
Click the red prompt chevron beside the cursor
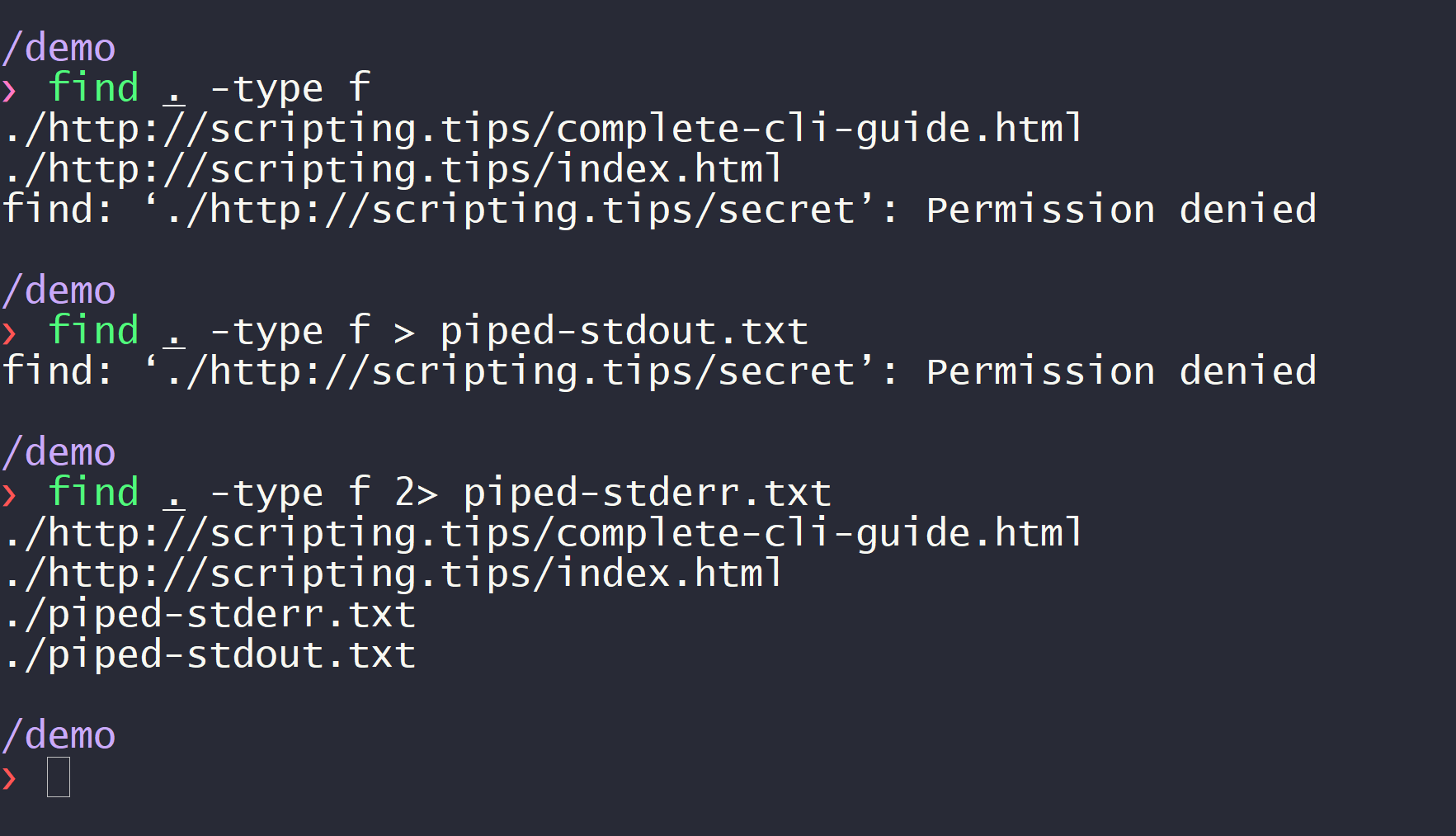pos(10,777)
